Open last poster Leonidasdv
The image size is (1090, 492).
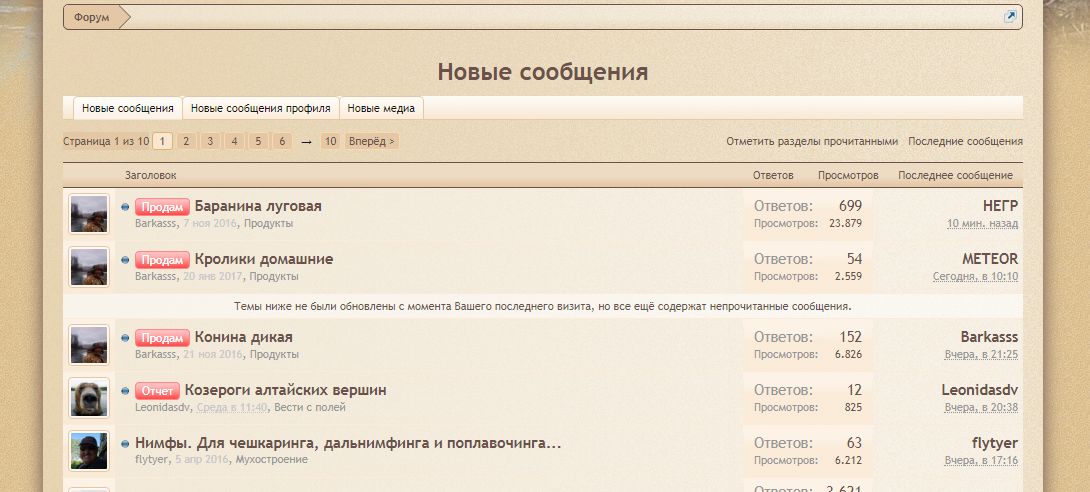click(979, 390)
